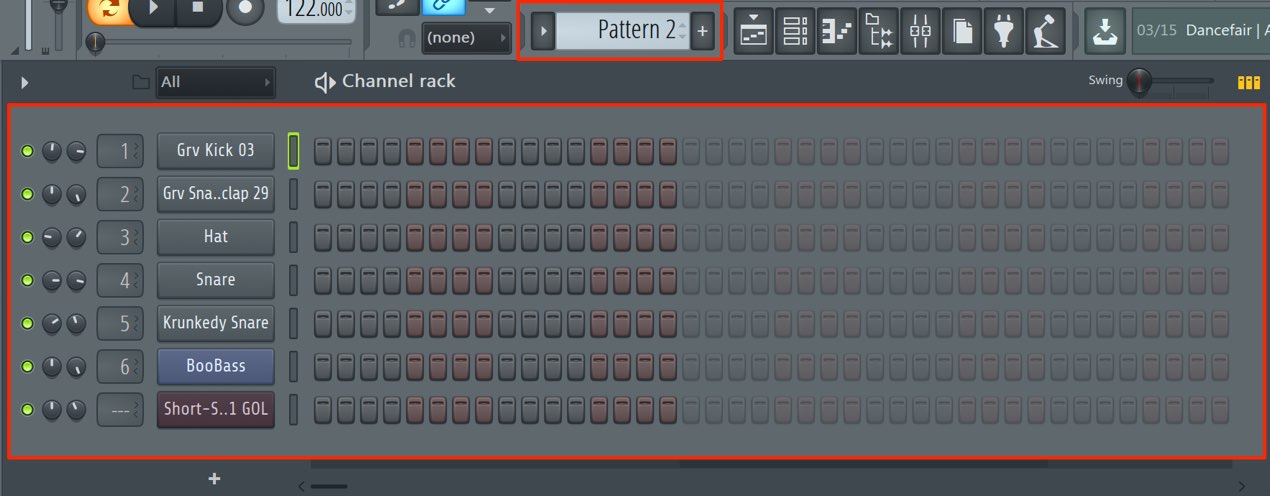Open the plugin picker plug icon
Image resolution: width=1270 pixels, height=496 pixels.
1003,31
